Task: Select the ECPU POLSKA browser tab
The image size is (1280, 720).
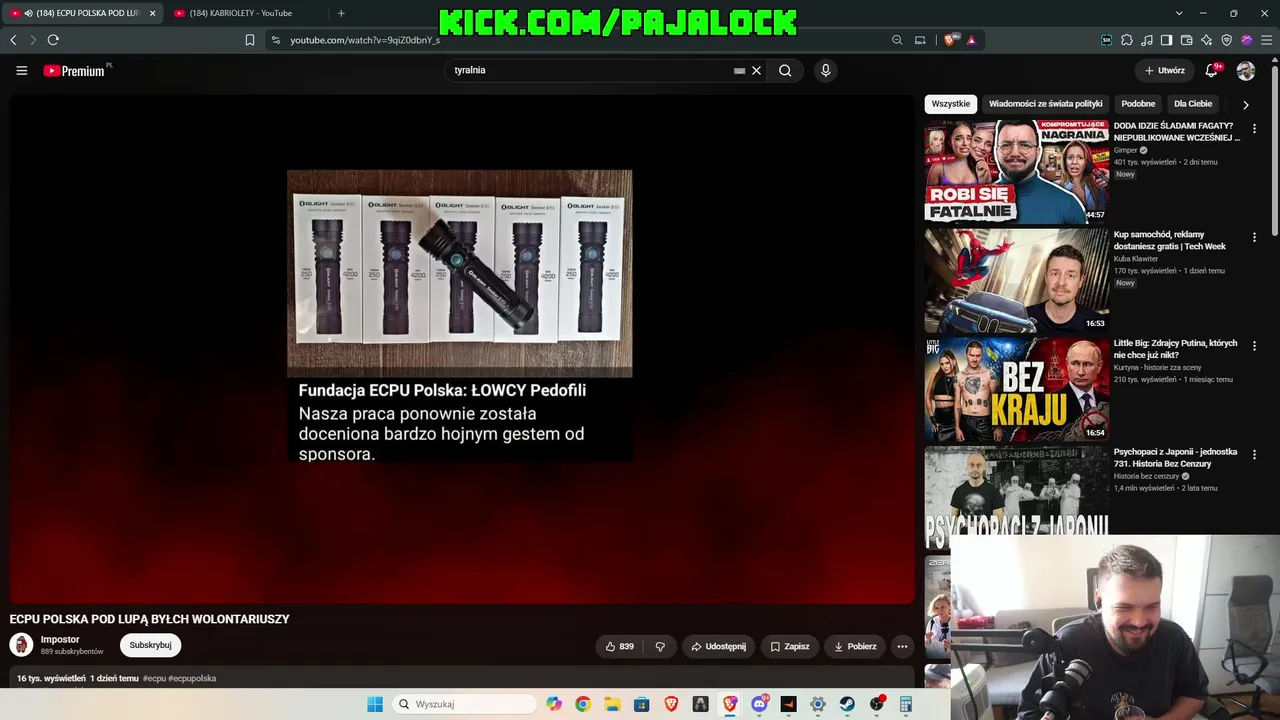Action: [x=84, y=13]
